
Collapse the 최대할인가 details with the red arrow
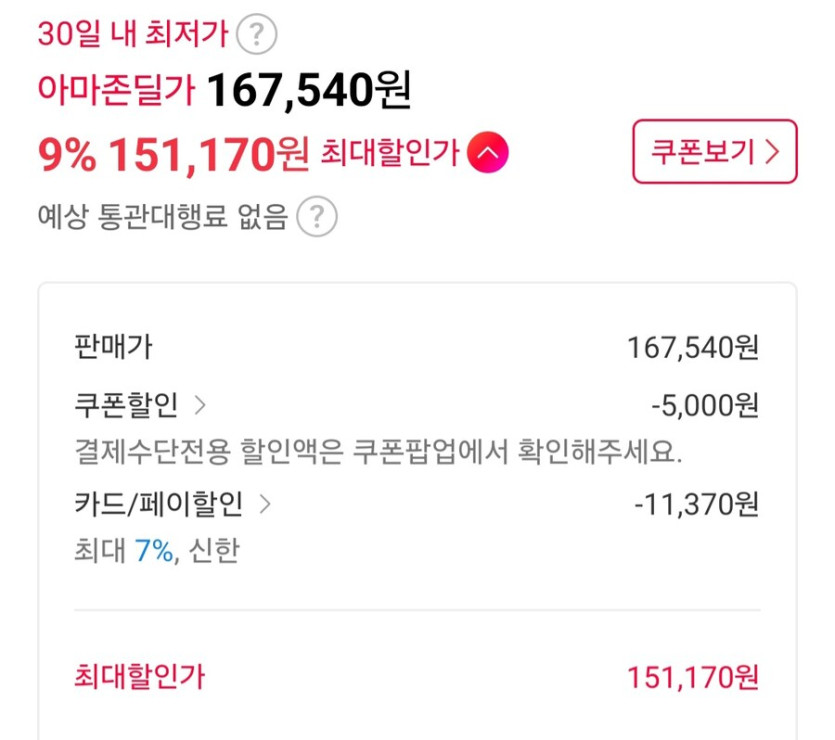pos(489,153)
